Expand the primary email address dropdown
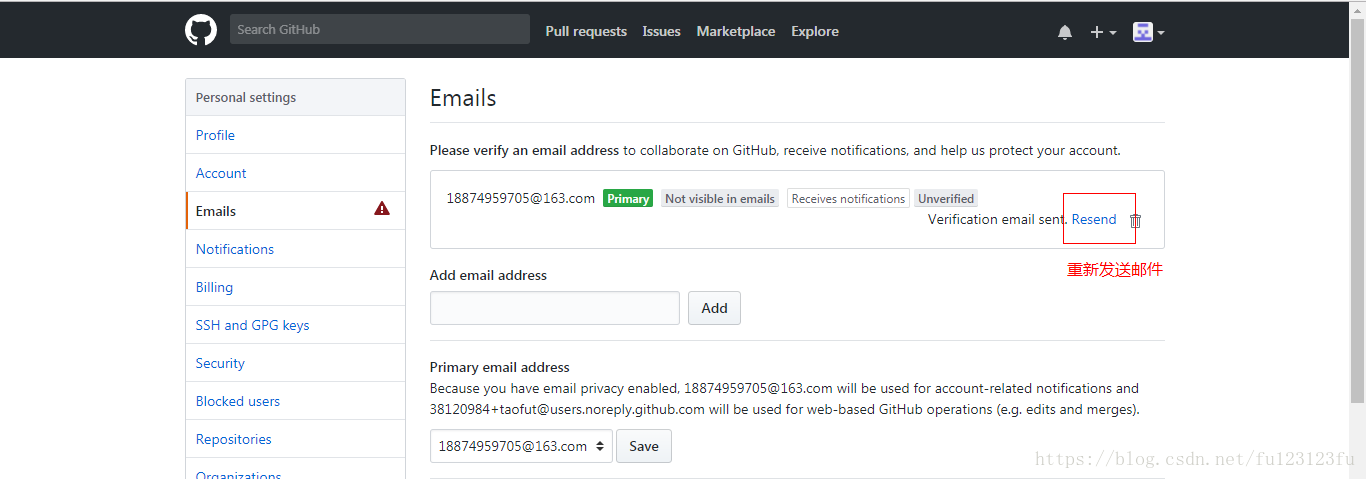The width and height of the screenshot is (1366, 479). [x=521, y=446]
